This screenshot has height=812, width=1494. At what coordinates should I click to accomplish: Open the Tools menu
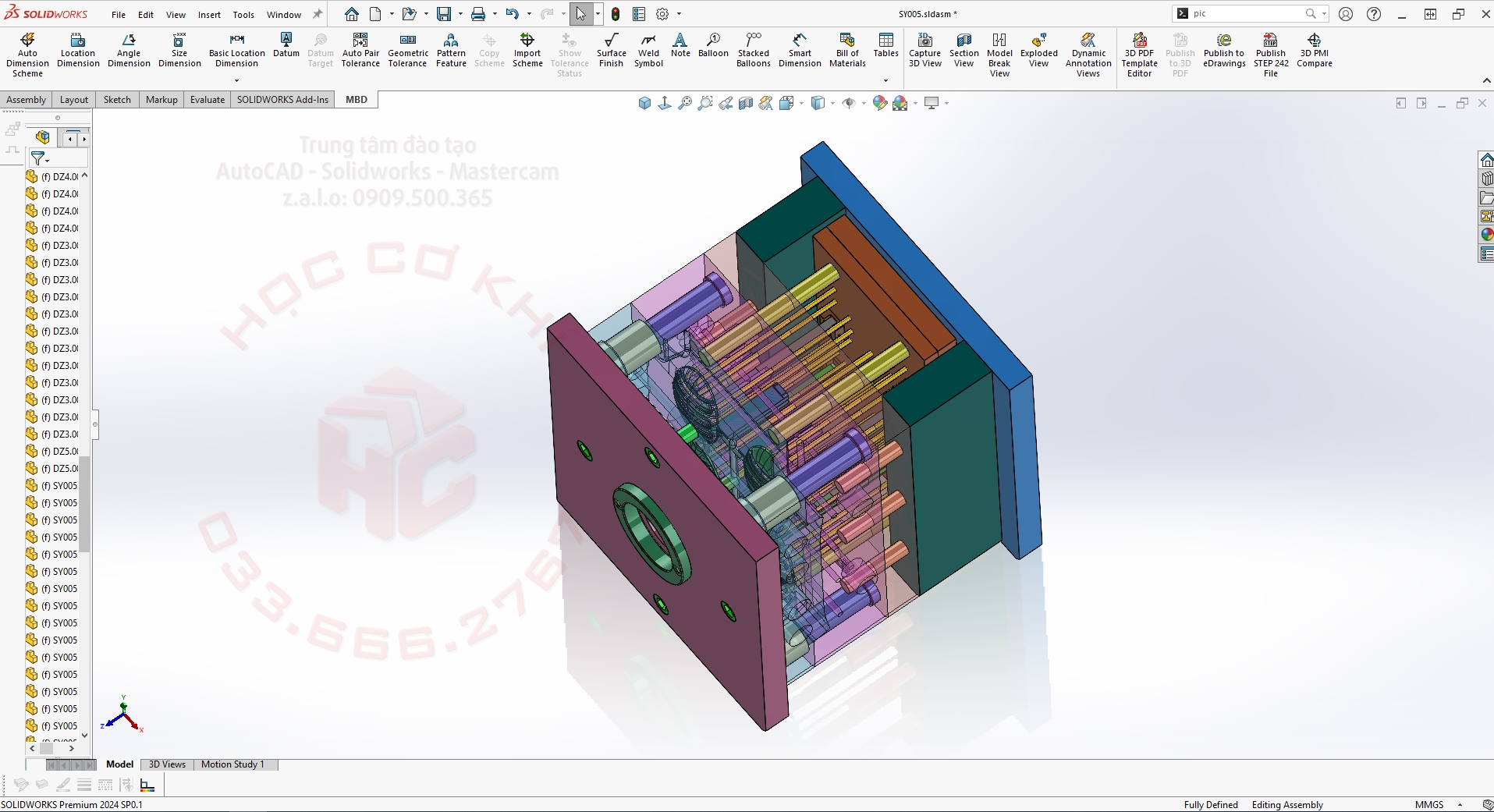click(x=243, y=14)
